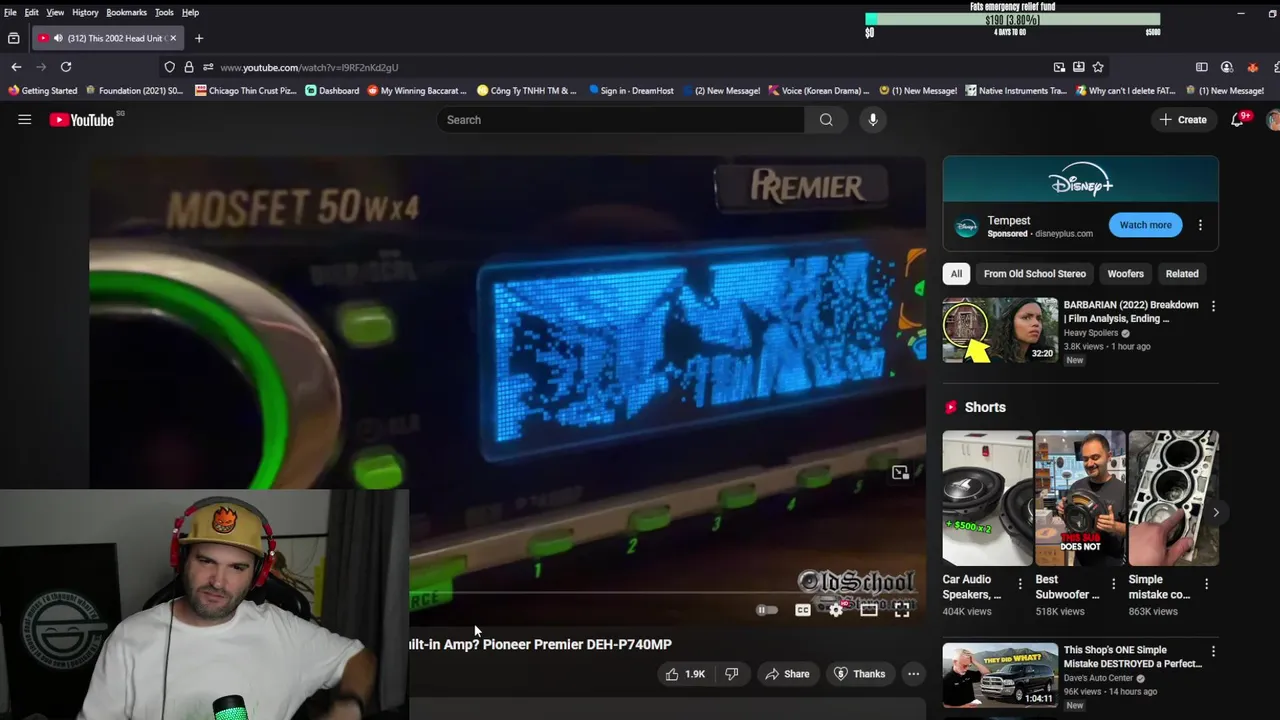The width and height of the screenshot is (1280, 720).
Task: Open Car Audio Speakers short thumbnail
Action: point(987,498)
